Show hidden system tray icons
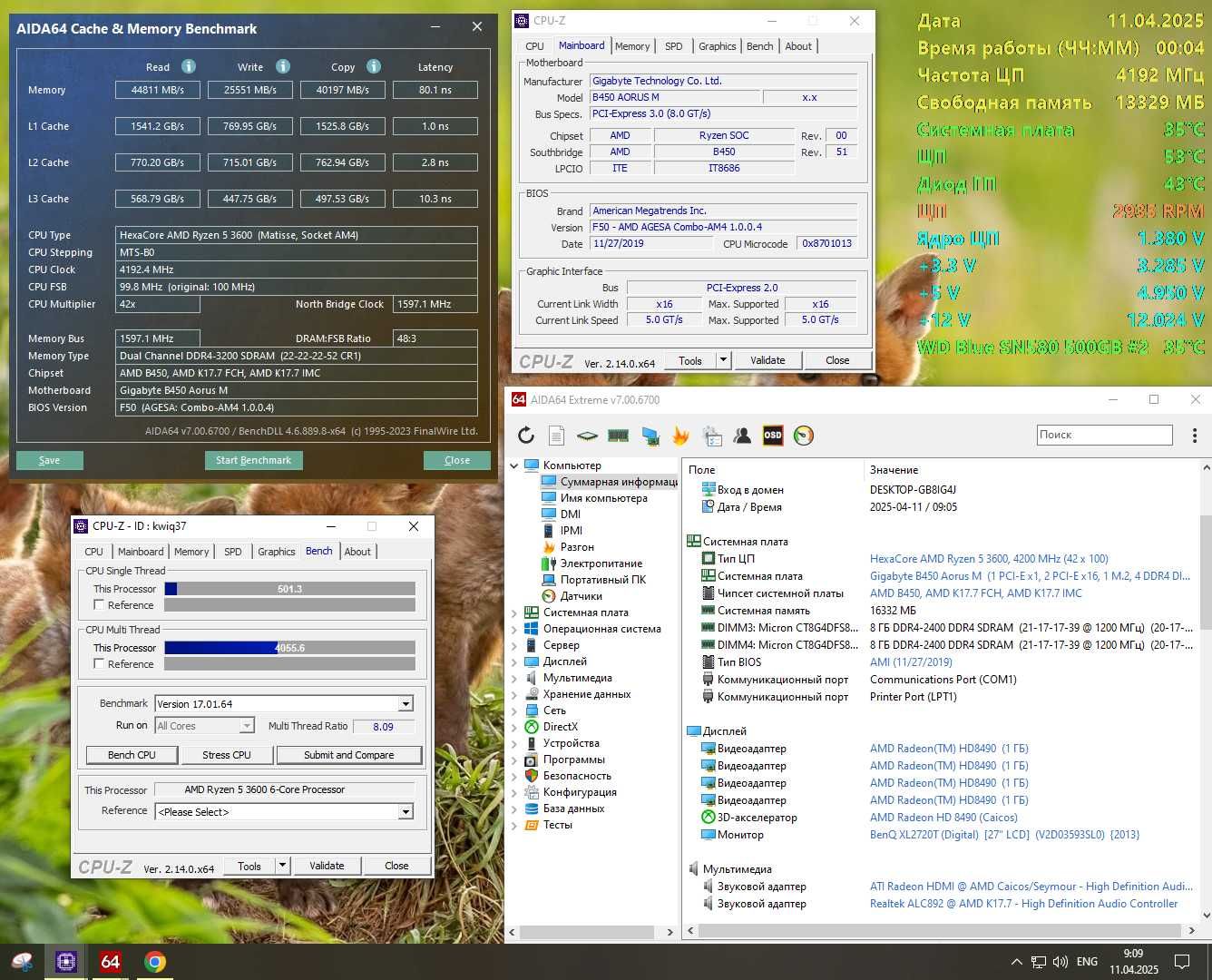Viewport: 1212px width, 980px height. [1017, 962]
